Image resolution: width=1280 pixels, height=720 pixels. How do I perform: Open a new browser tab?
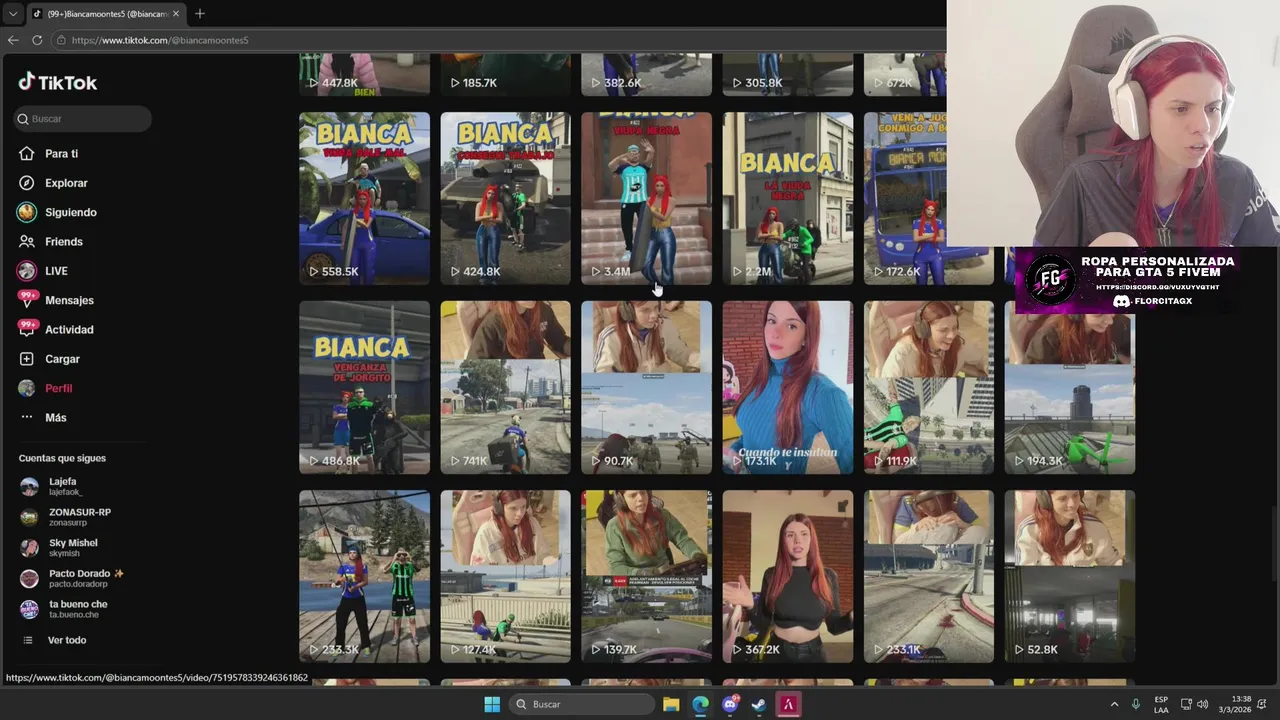[x=200, y=14]
